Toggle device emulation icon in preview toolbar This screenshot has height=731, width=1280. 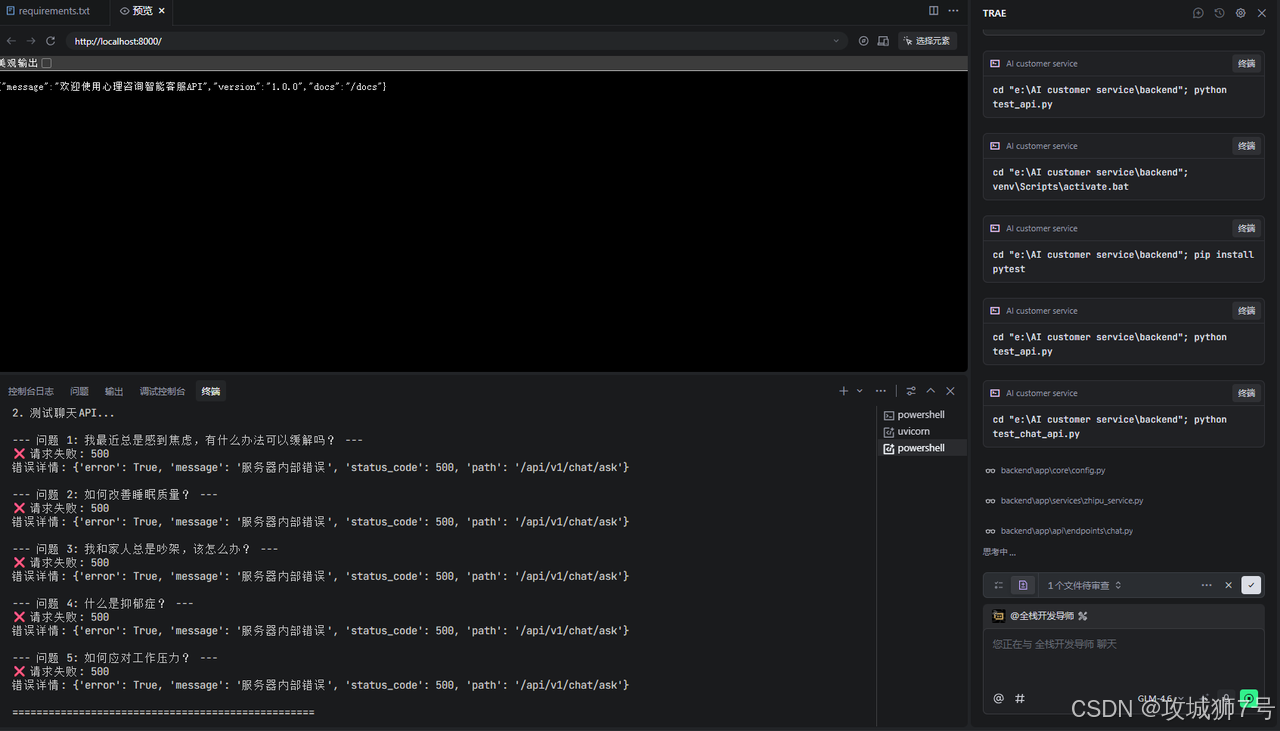pyautogui.click(x=883, y=41)
